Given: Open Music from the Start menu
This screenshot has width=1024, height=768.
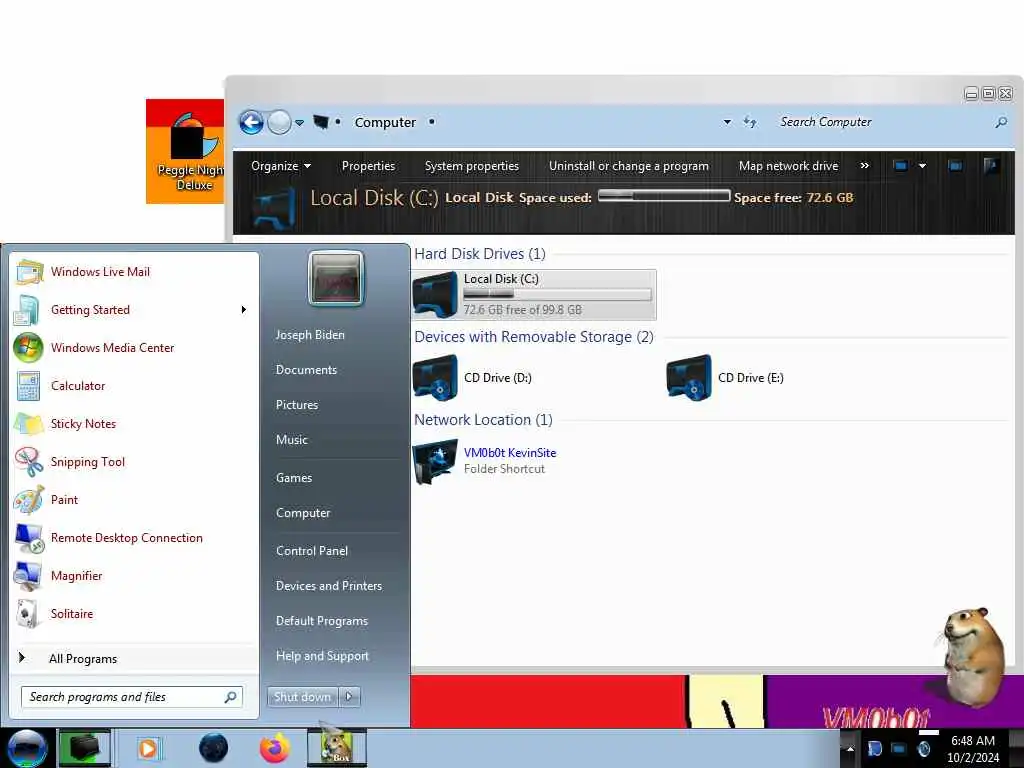Looking at the screenshot, I should [x=292, y=440].
